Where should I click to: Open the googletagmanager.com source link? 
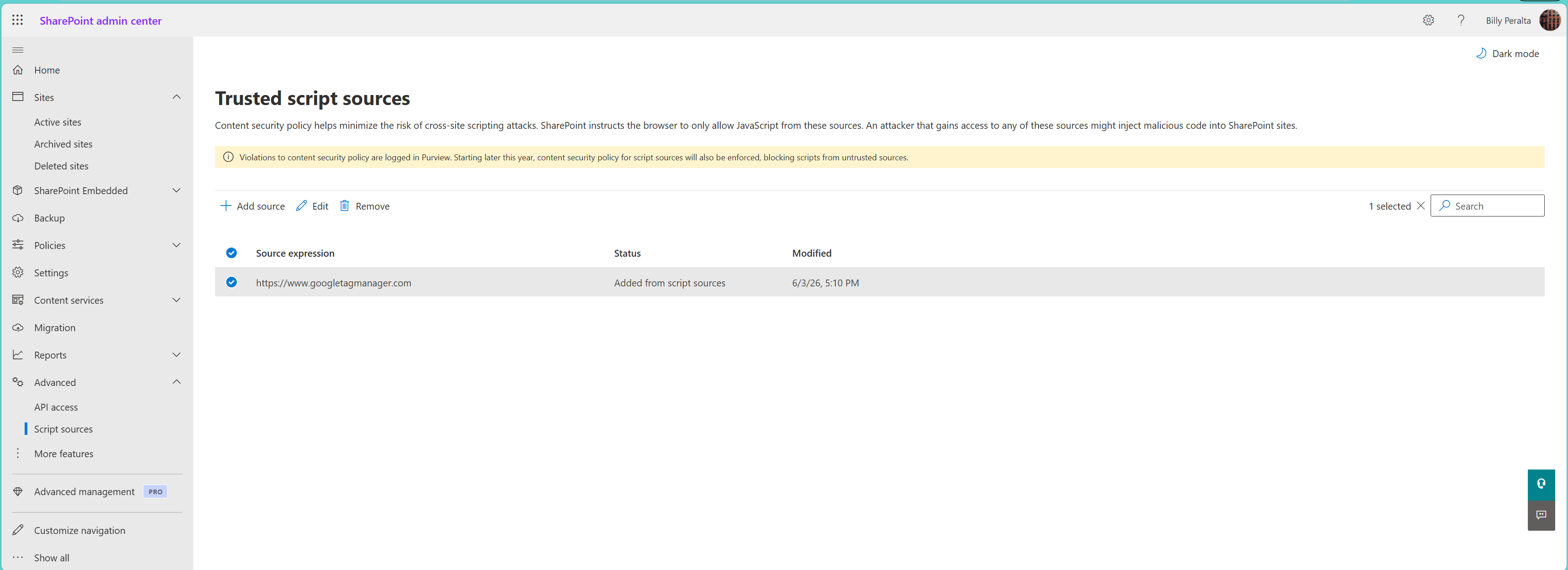(334, 283)
